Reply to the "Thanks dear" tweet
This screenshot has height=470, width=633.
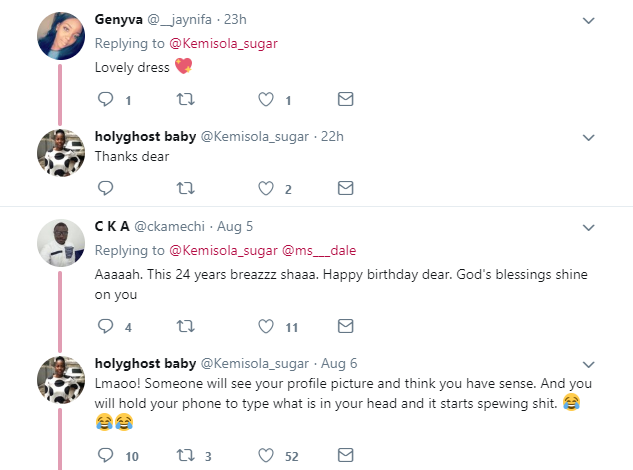pyautogui.click(x=105, y=187)
